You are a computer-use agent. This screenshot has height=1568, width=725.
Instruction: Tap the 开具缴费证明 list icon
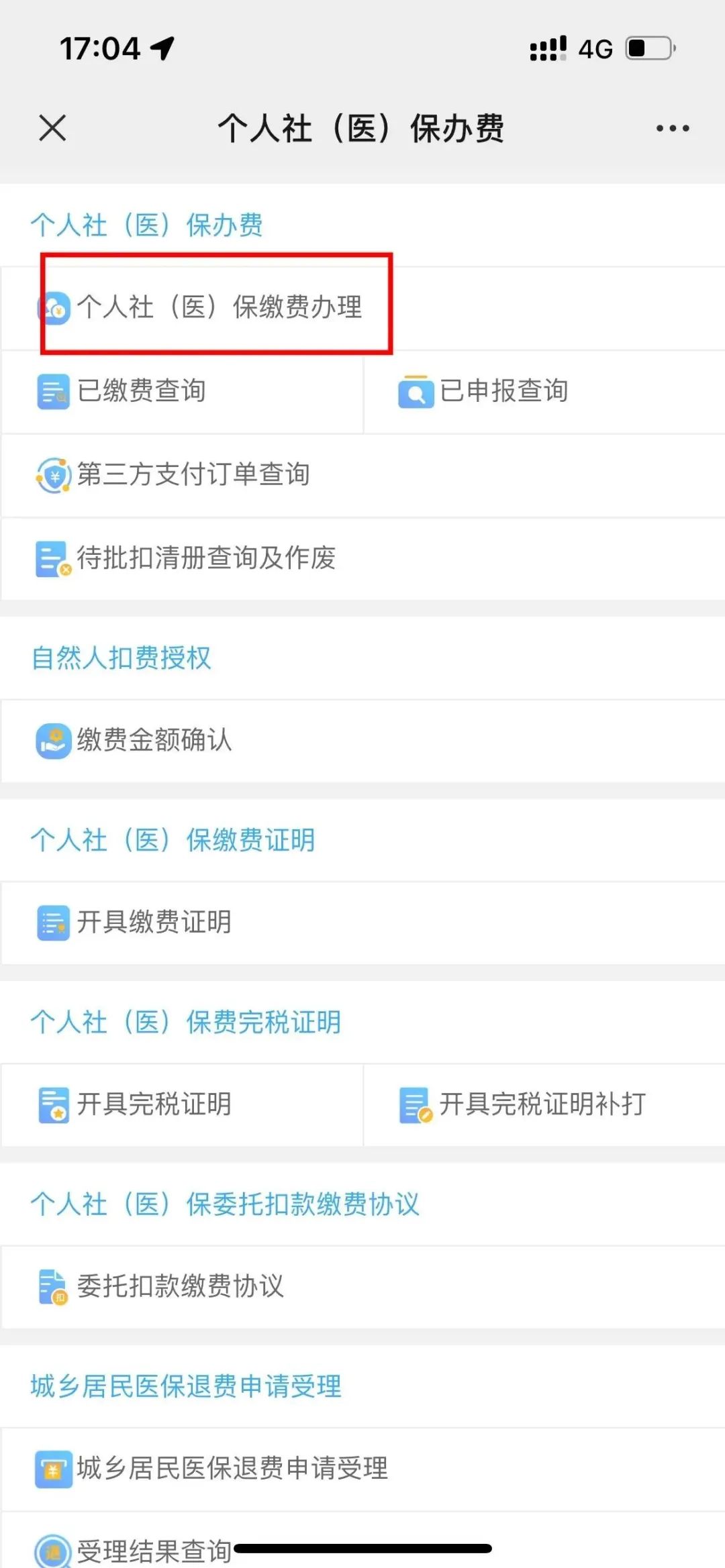[x=53, y=923]
